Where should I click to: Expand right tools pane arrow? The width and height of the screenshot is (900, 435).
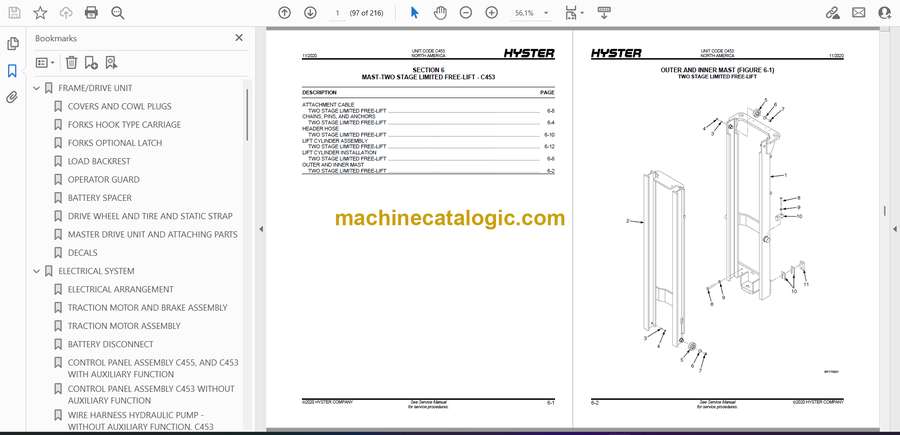894,229
